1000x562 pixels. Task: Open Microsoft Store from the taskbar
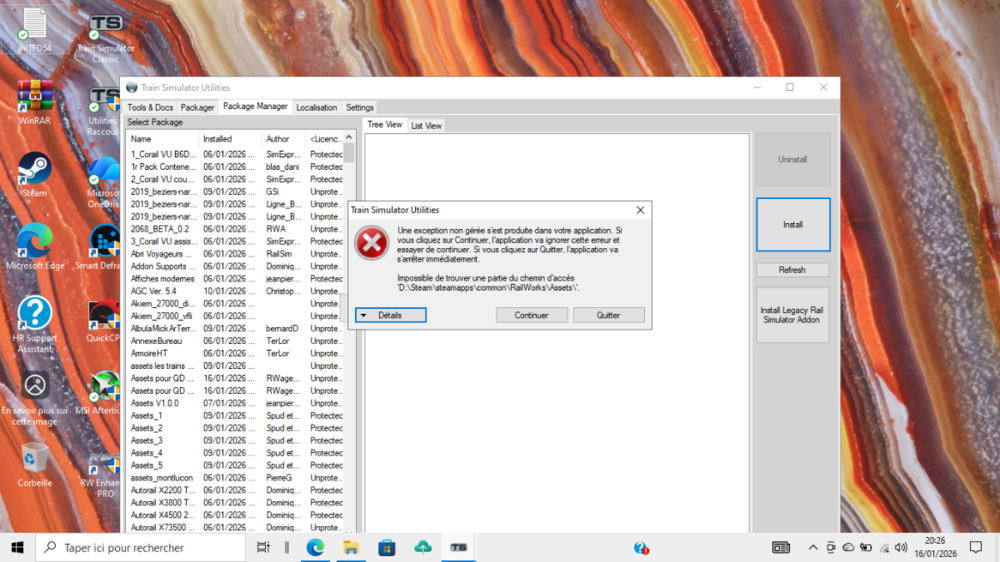click(x=386, y=547)
